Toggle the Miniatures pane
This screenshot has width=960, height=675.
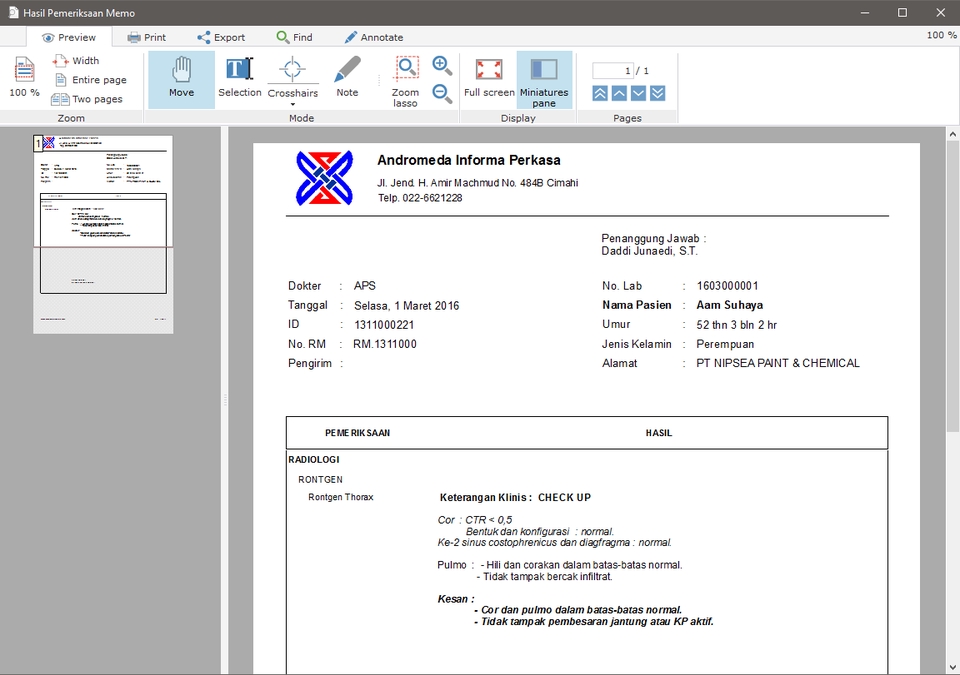click(544, 81)
